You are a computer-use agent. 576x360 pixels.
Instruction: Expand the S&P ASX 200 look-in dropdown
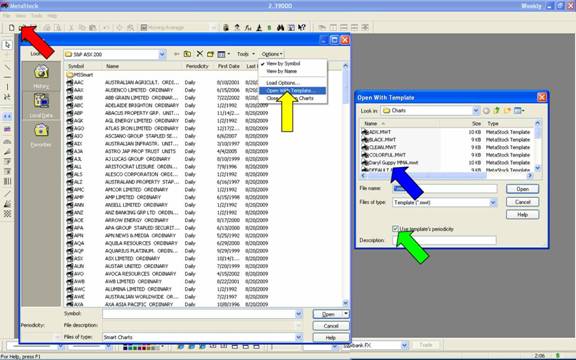click(x=162, y=54)
